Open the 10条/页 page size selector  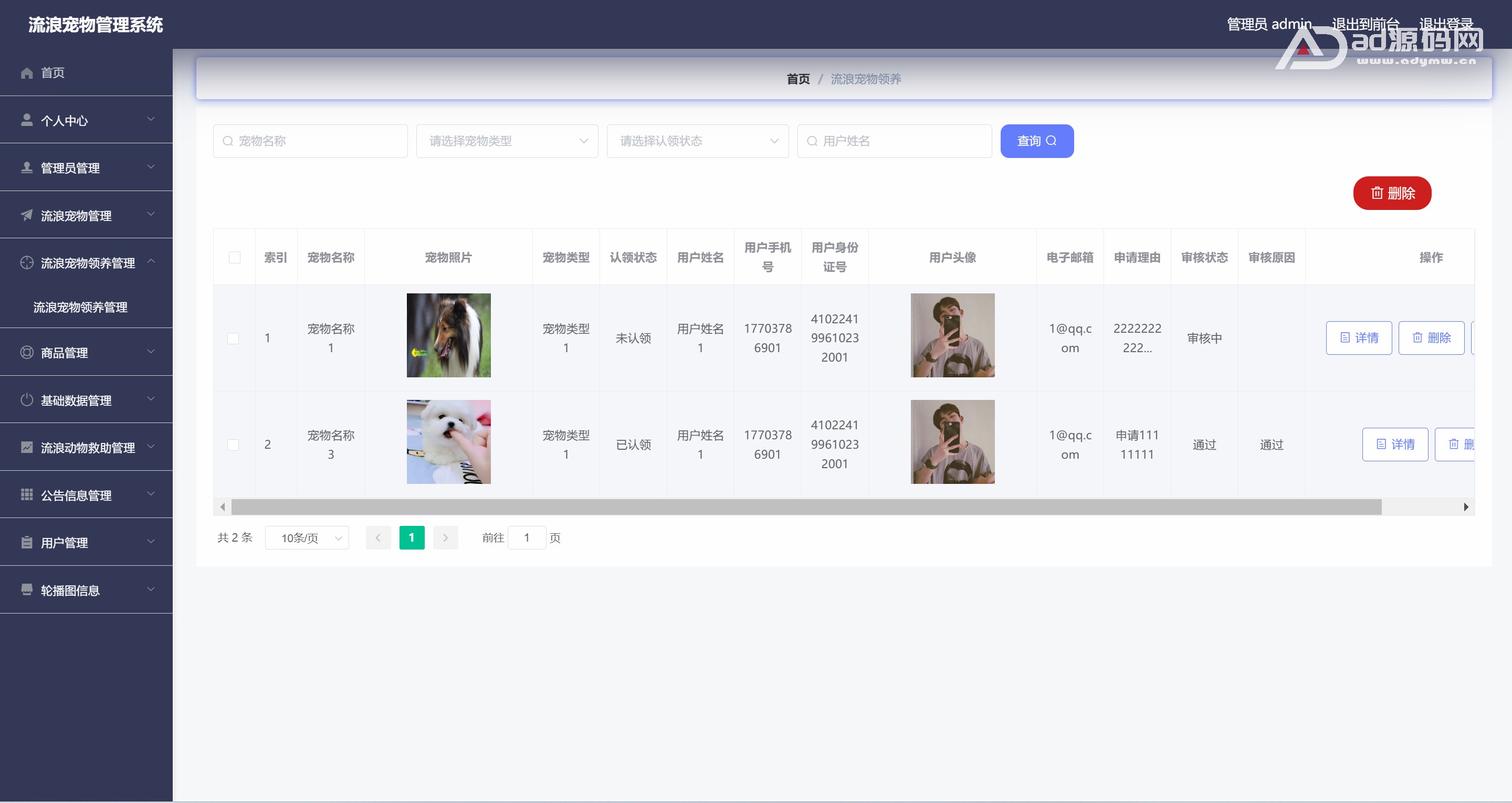tap(307, 537)
